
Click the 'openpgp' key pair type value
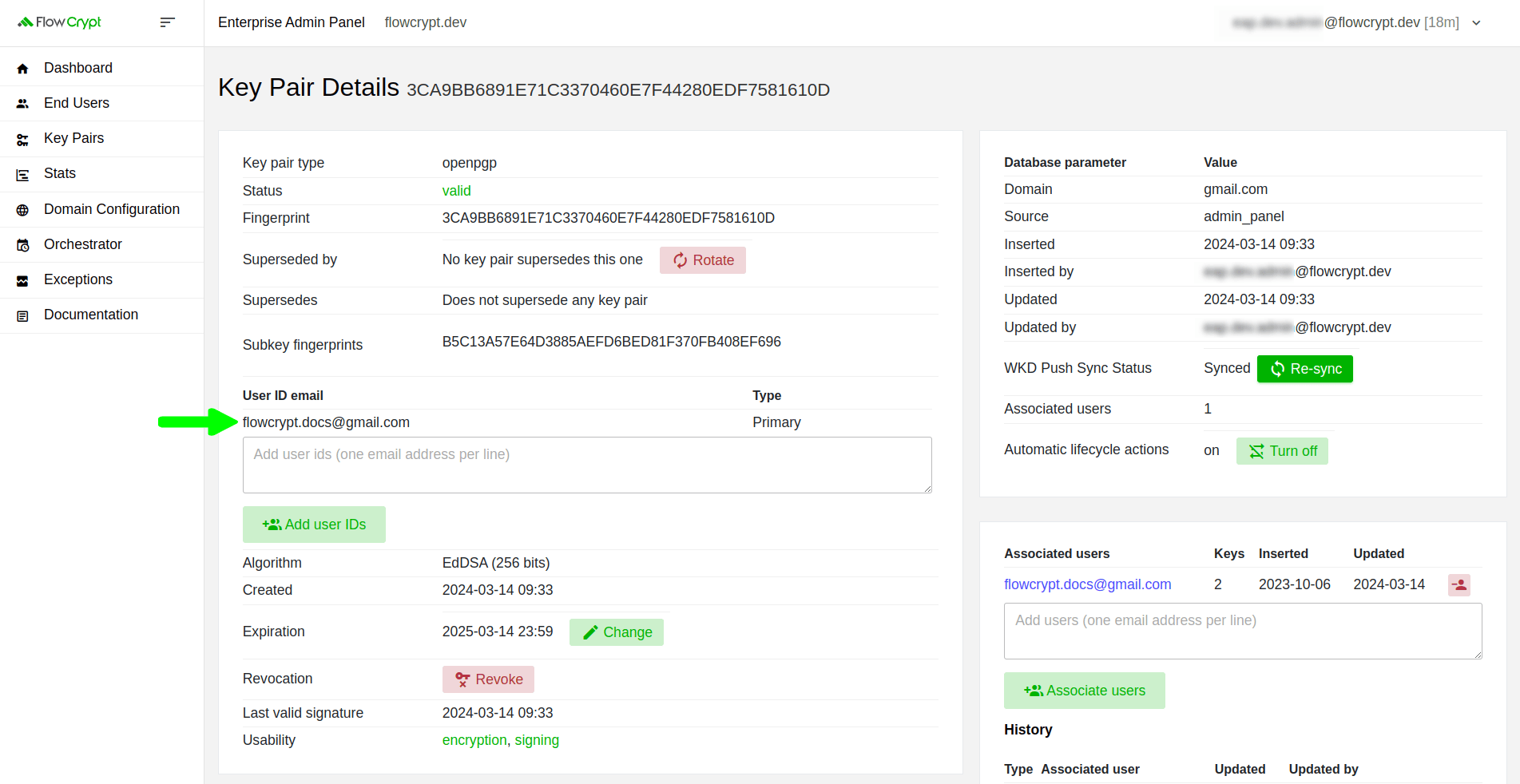point(470,163)
